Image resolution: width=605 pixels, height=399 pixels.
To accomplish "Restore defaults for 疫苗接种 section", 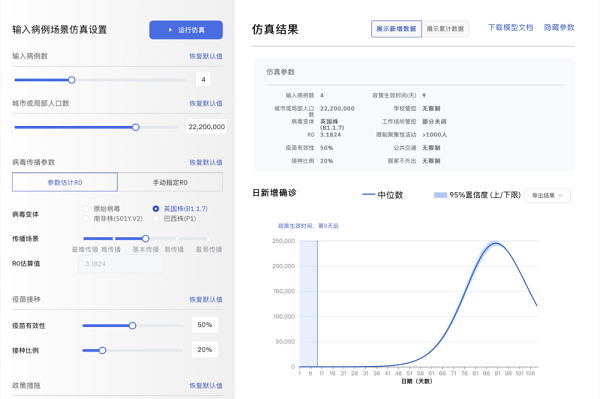I will [206, 299].
